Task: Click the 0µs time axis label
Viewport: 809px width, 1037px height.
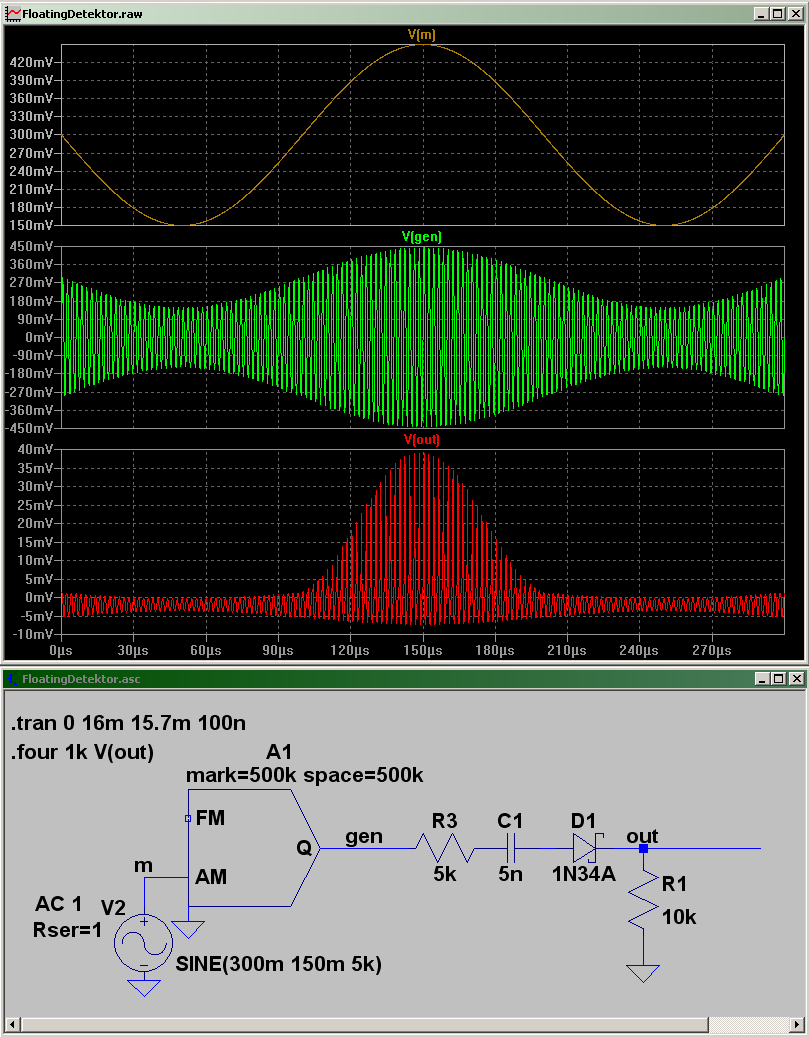Action: [x=61, y=651]
